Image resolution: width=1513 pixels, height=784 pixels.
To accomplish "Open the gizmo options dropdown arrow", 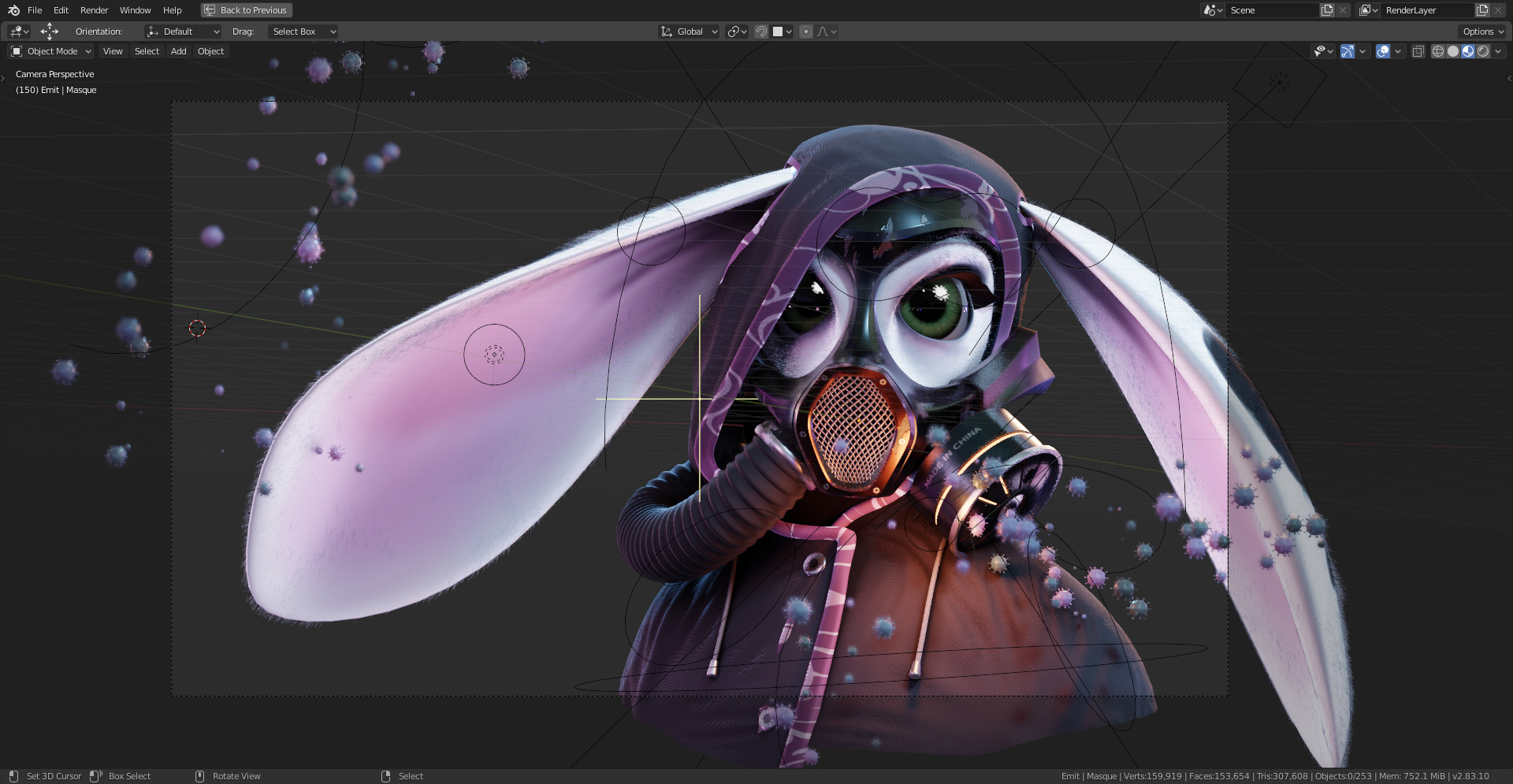I will pos(1362,51).
